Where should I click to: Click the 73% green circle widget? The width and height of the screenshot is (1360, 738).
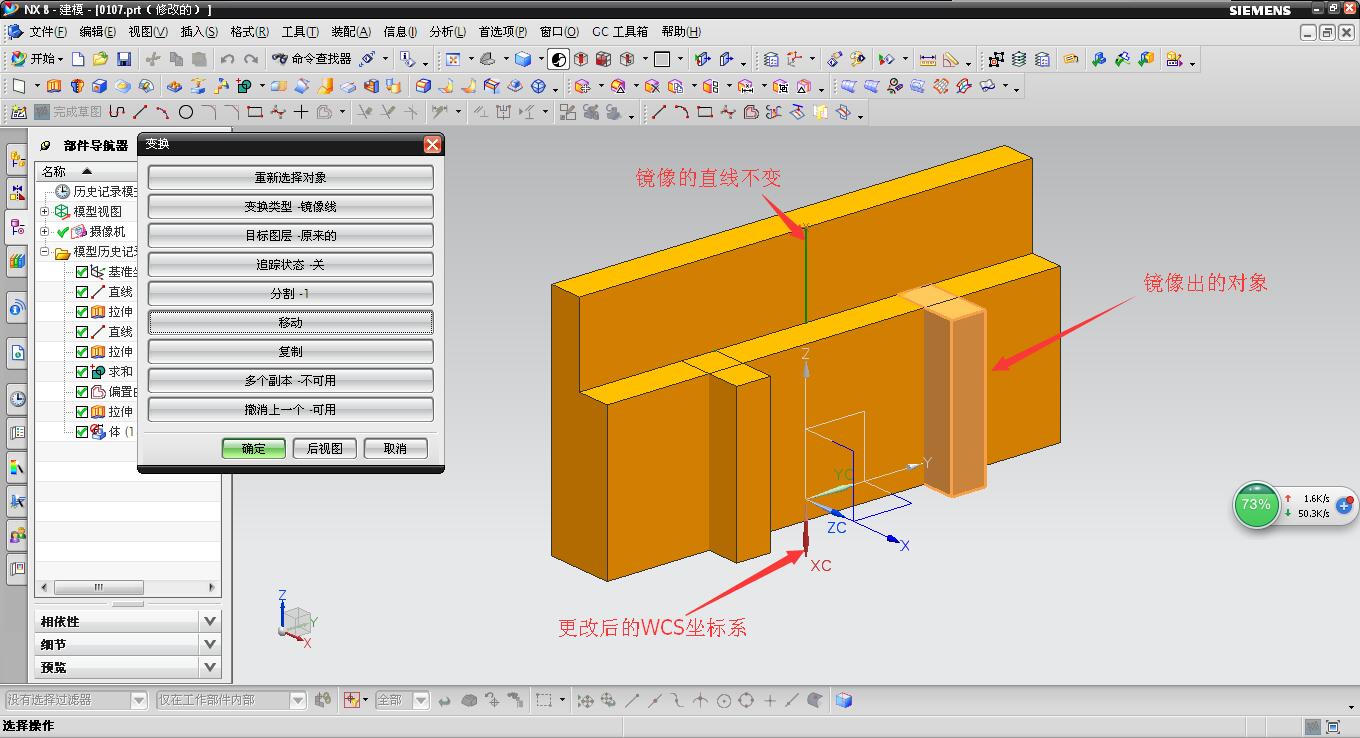[1256, 505]
